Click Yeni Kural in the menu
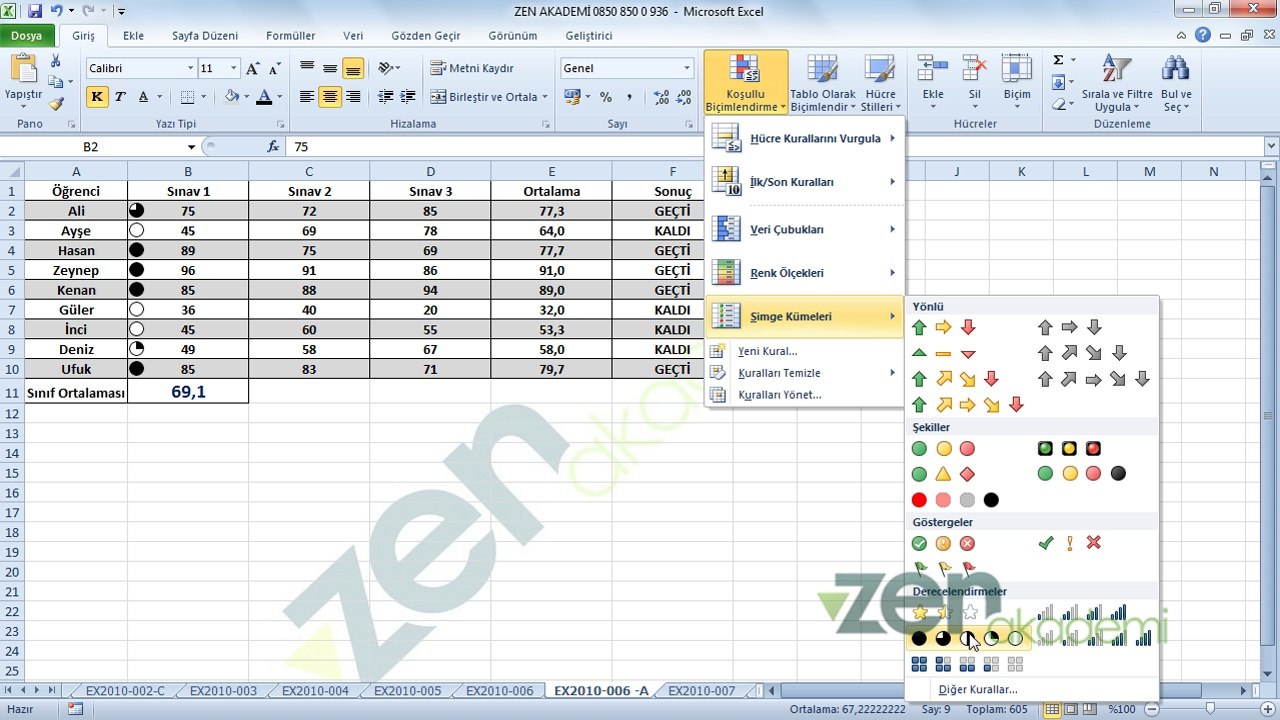Viewport: 1280px width, 720px height. [805, 351]
